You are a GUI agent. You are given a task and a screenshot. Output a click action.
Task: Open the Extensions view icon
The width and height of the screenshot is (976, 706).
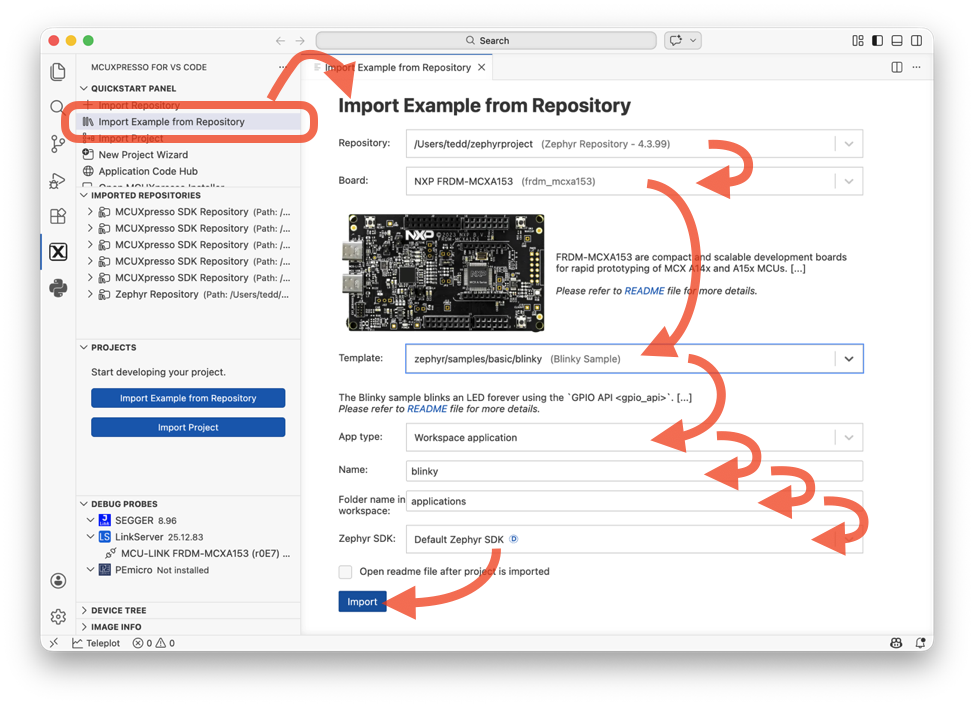[58, 216]
